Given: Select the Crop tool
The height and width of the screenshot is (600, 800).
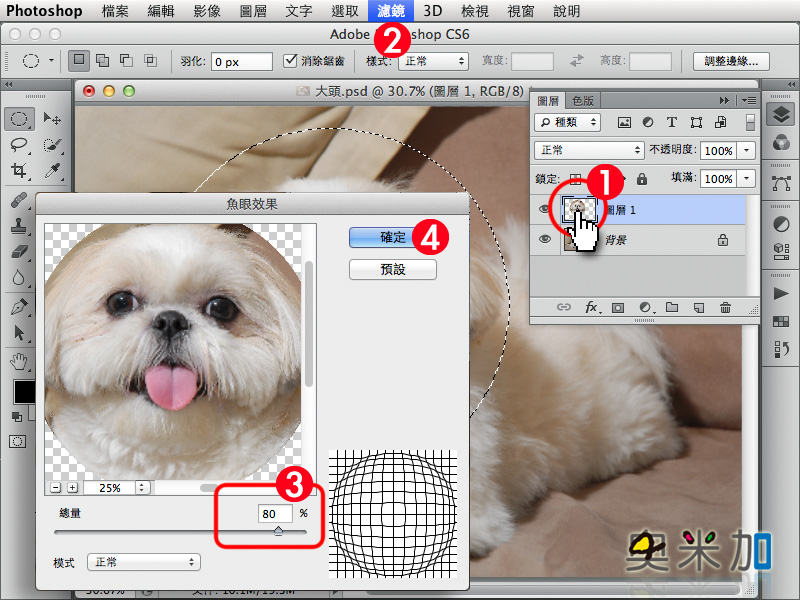Looking at the screenshot, I should [x=19, y=170].
